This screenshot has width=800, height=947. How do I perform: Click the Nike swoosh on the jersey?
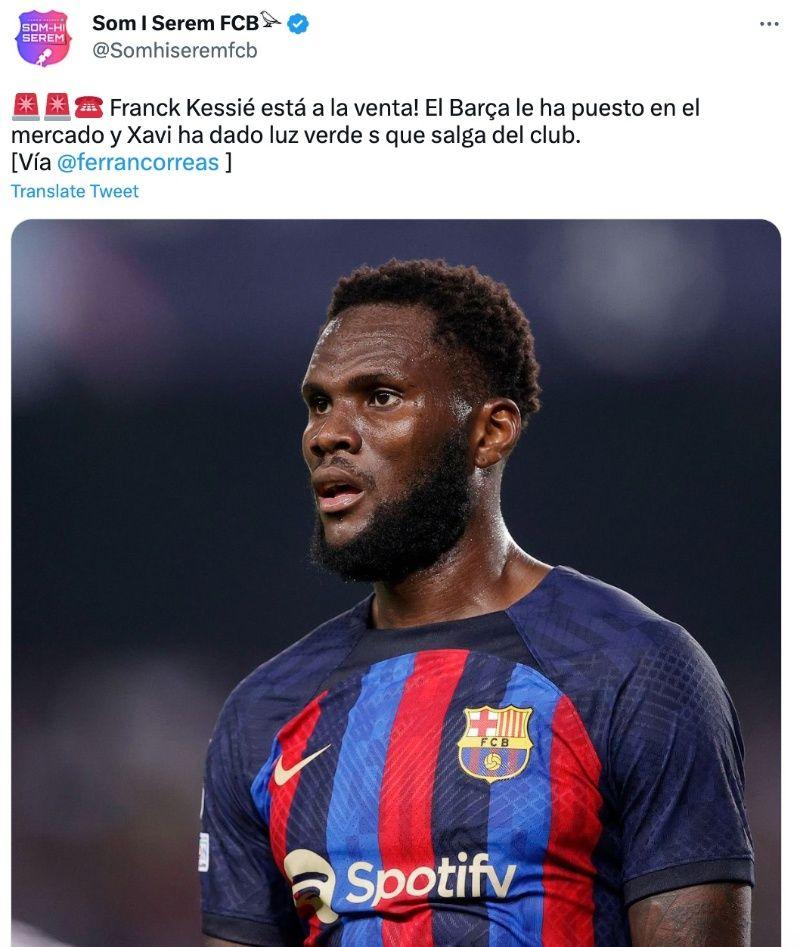(x=301, y=765)
